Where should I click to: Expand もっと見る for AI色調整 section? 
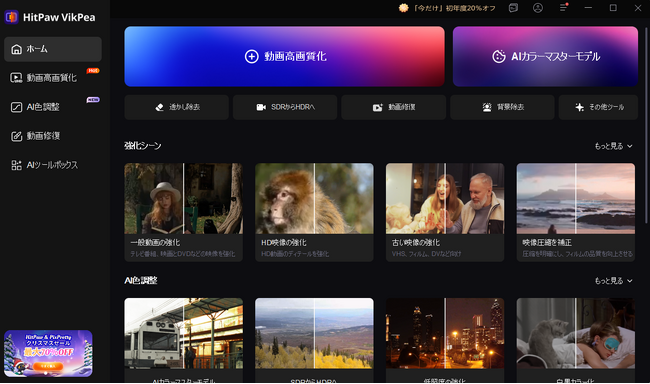[x=614, y=281]
